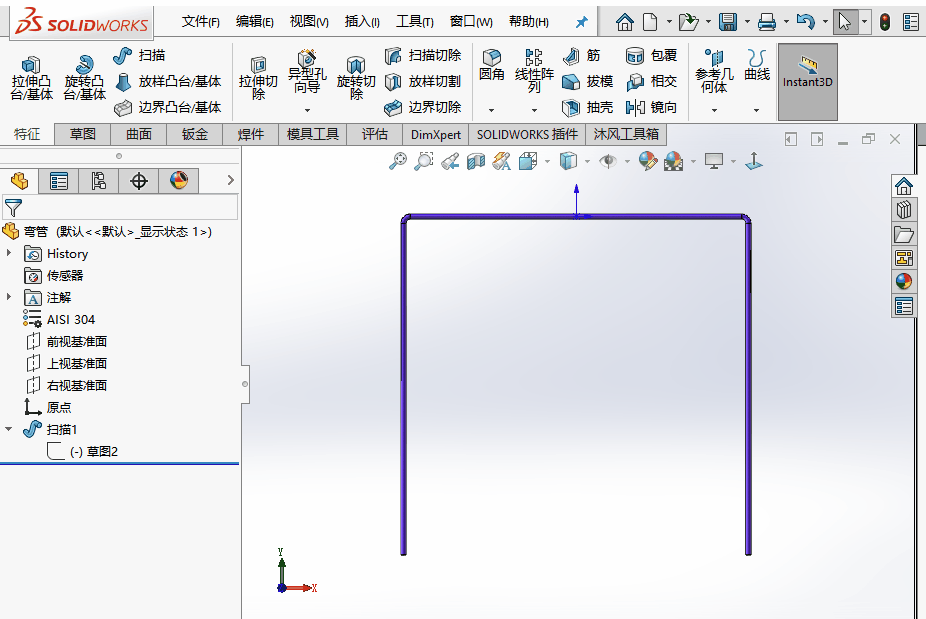
Task: Click the Zoom to Area icon
Action: click(423, 161)
